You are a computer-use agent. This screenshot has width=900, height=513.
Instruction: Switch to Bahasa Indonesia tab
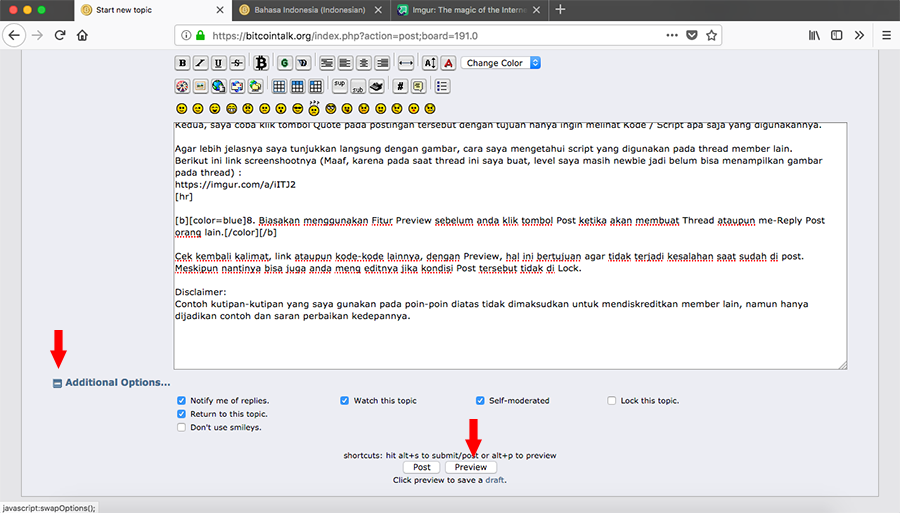point(310,10)
